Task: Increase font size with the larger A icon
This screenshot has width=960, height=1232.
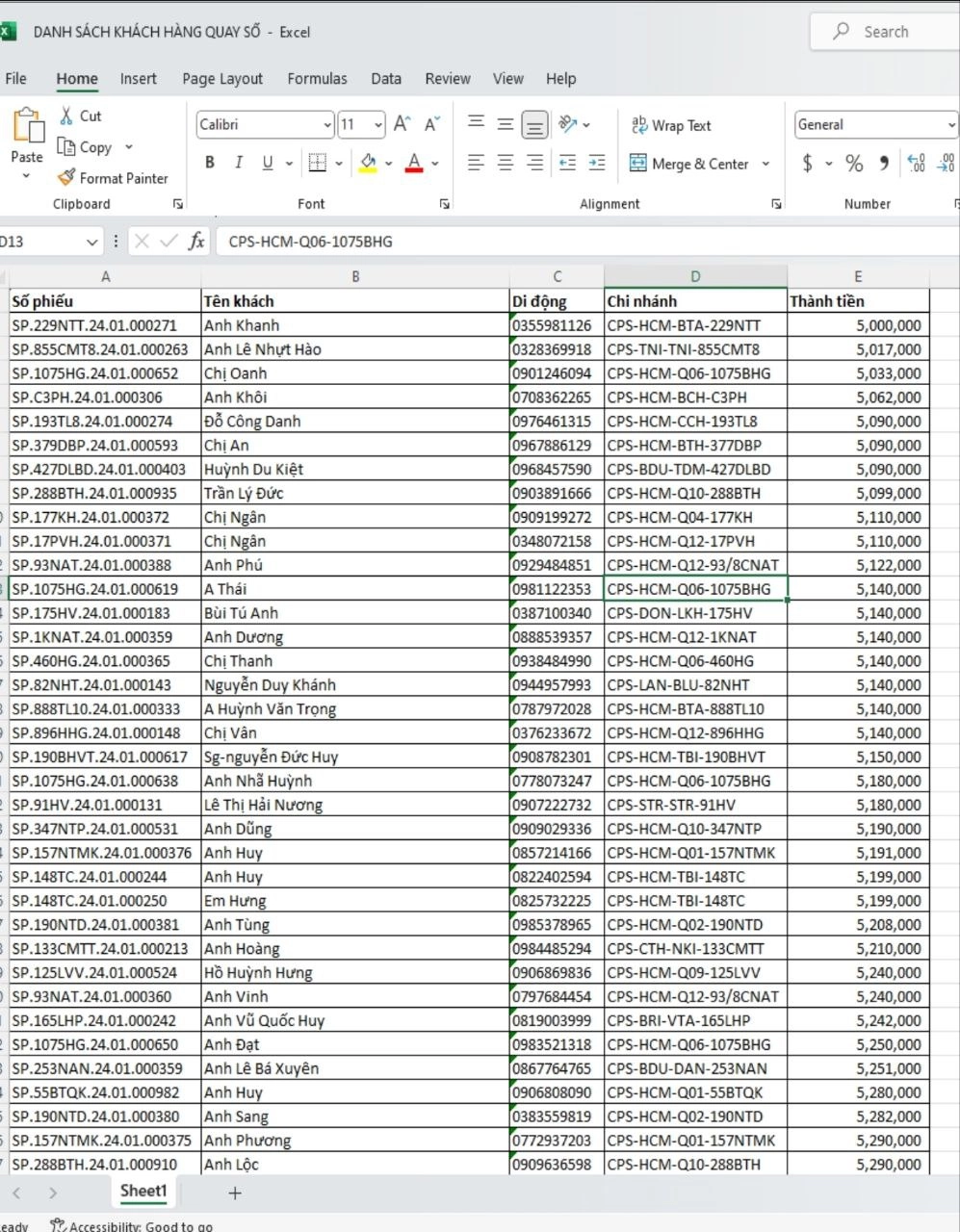Action: [x=402, y=124]
